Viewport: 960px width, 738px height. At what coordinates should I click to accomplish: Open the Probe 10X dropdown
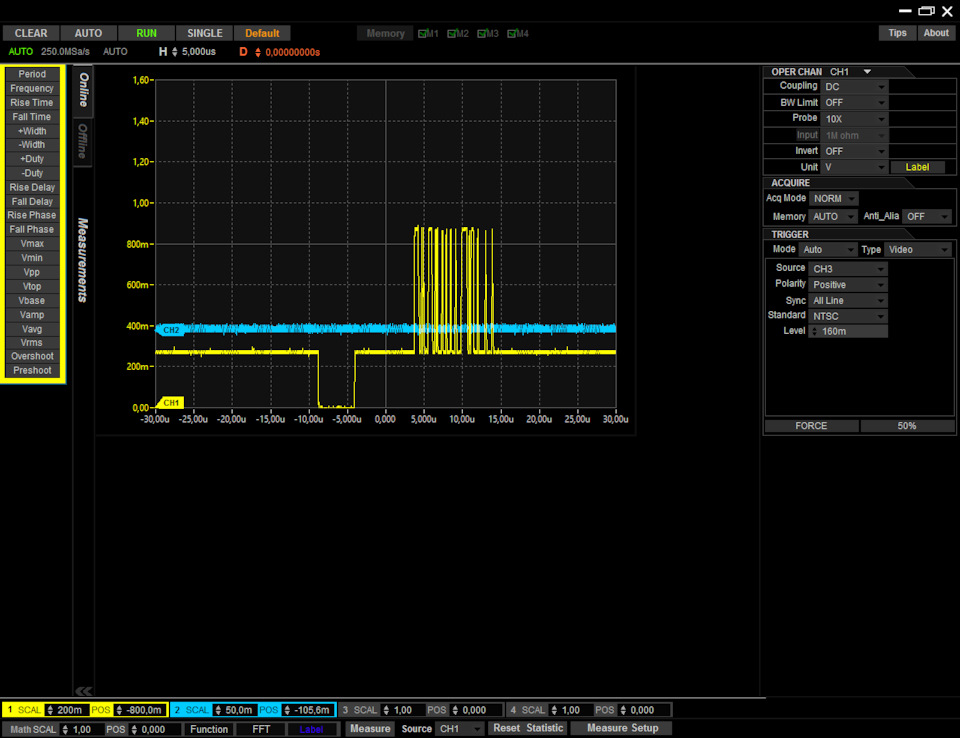[855, 119]
